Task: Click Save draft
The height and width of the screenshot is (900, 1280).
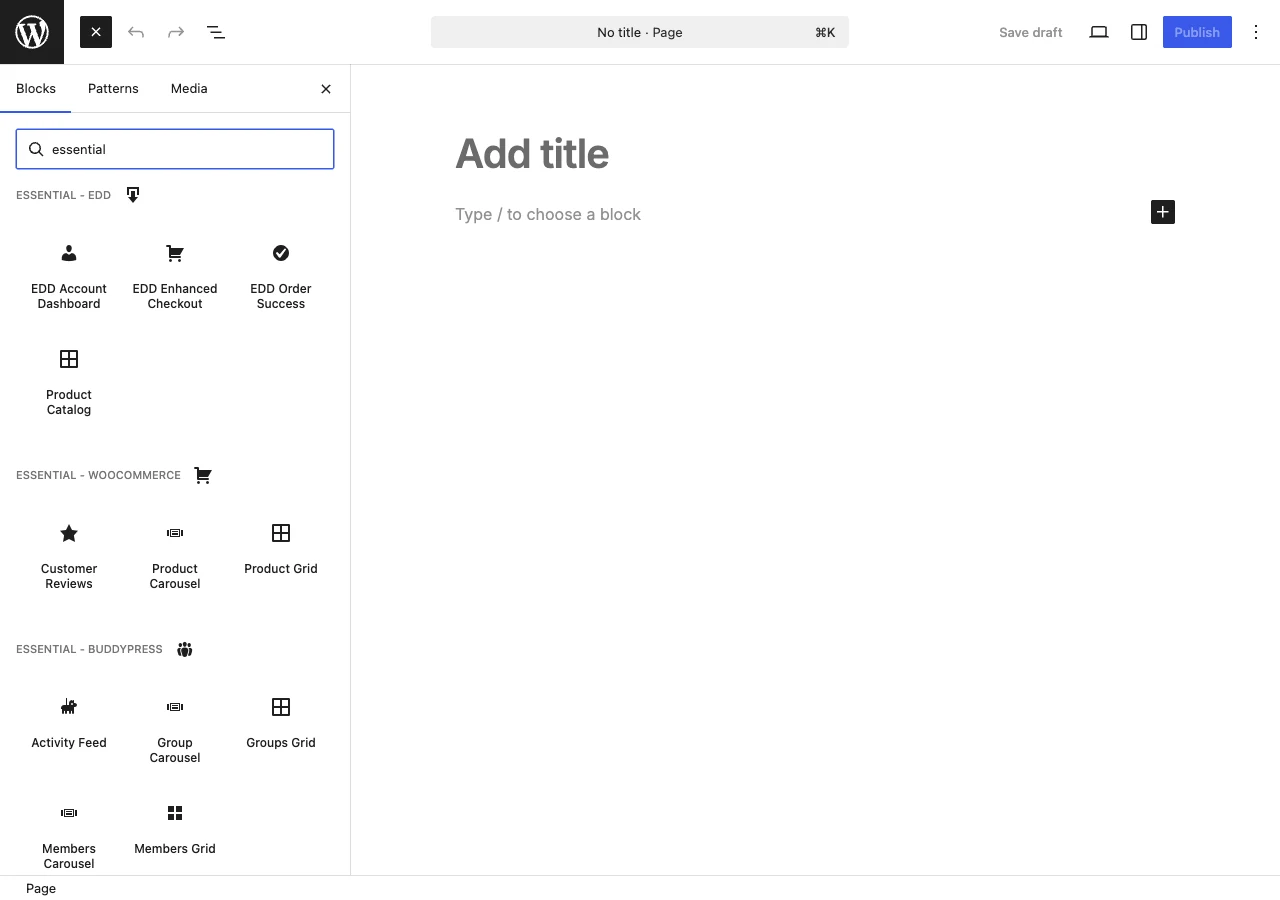Action: point(1030,32)
